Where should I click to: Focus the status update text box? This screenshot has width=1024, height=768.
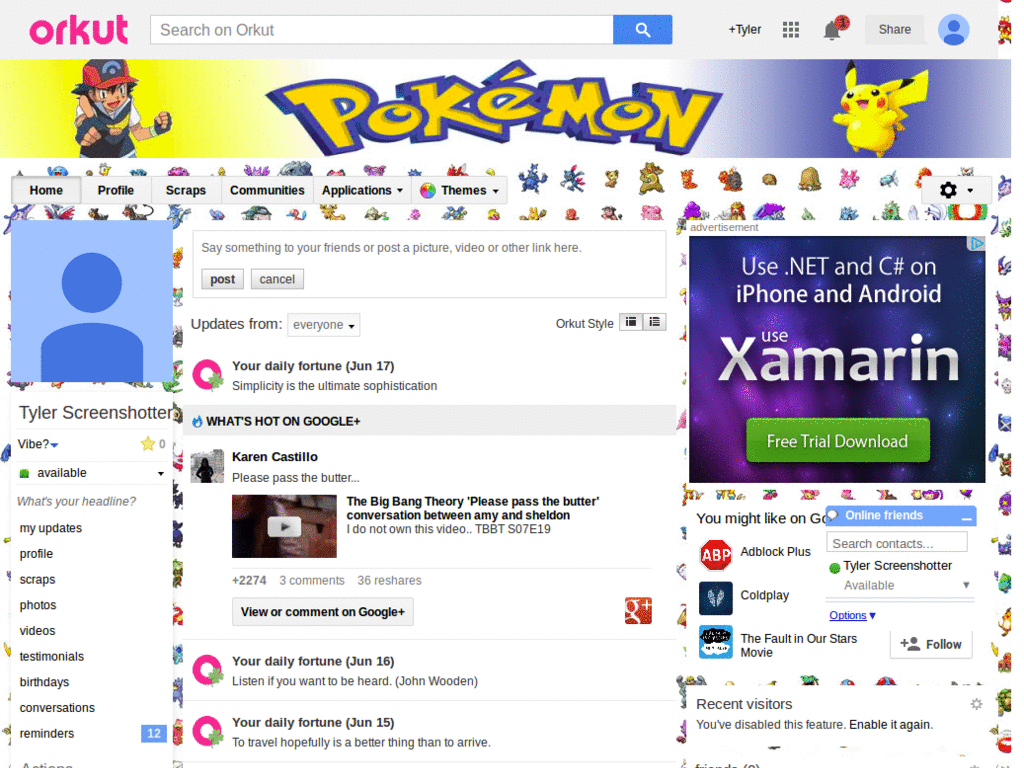coord(429,248)
